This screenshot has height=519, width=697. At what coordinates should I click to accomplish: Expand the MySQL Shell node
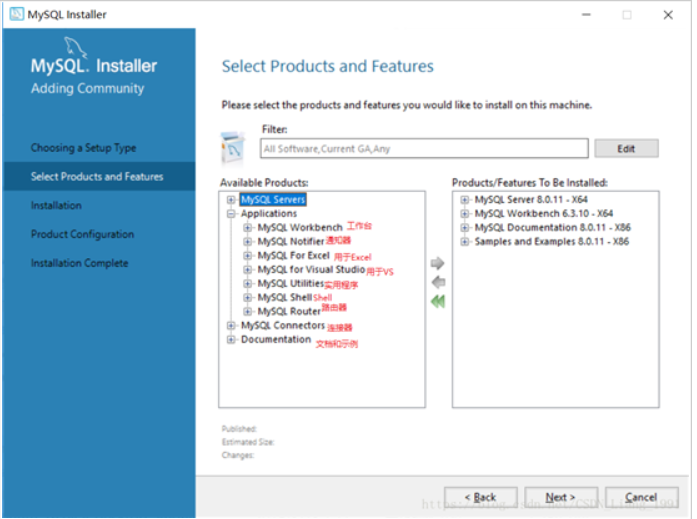[x=247, y=297]
